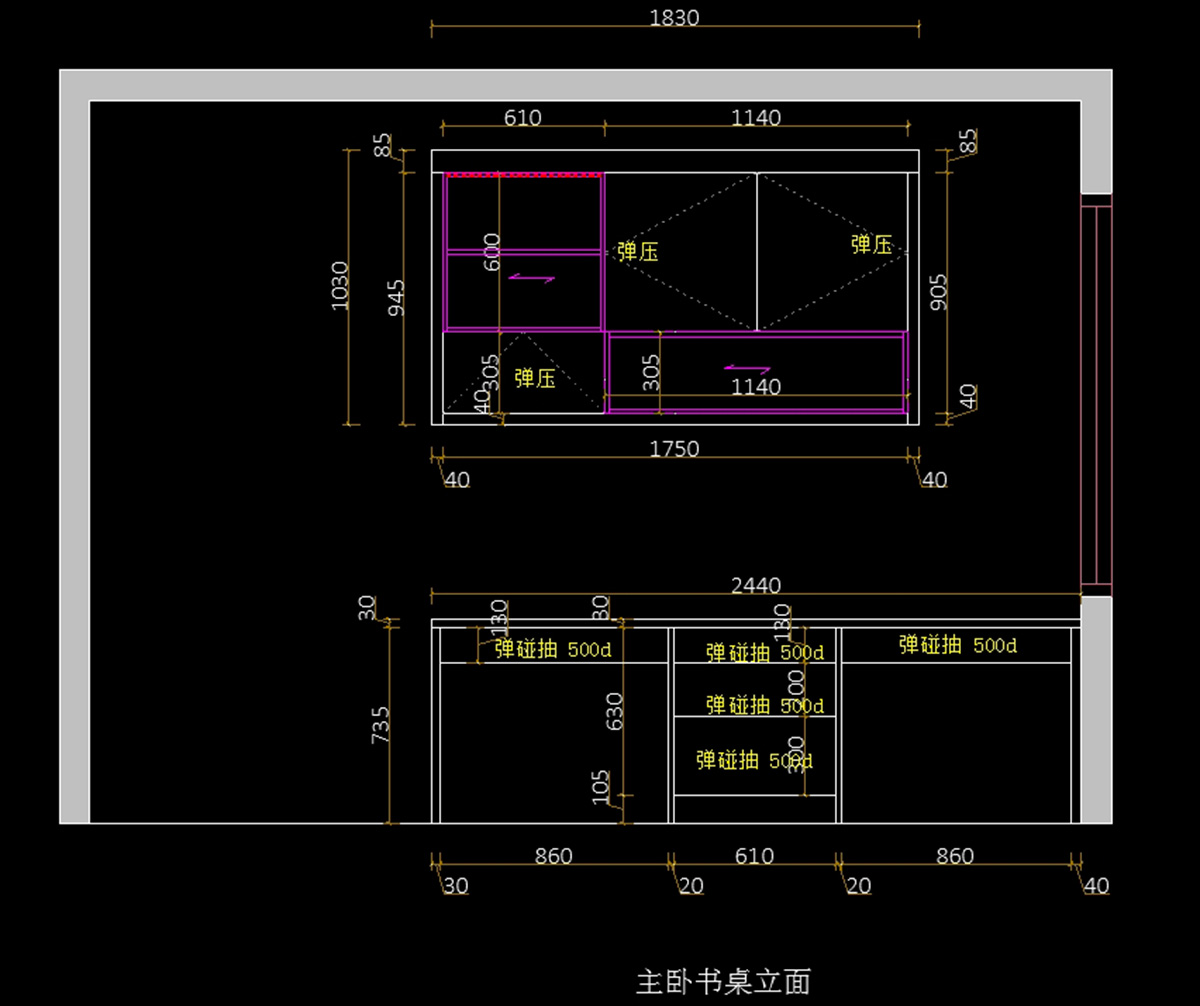Select the 610 dimension below the desk
The height and width of the screenshot is (1006, 1200).
pos(754,856)
